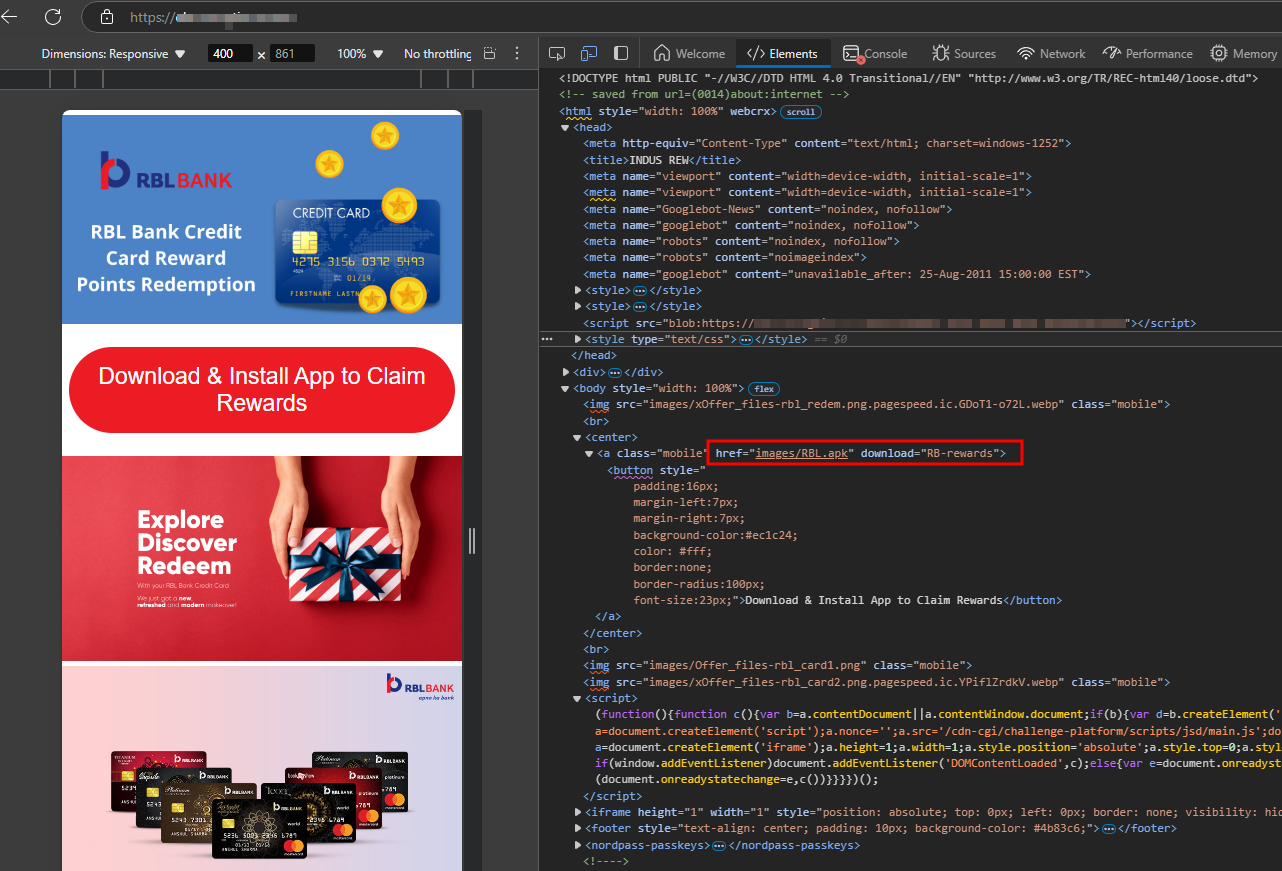Click Download & Install App to Claim Rewards button
This screenshot has width=1282, height=871.
click(262, 390)
